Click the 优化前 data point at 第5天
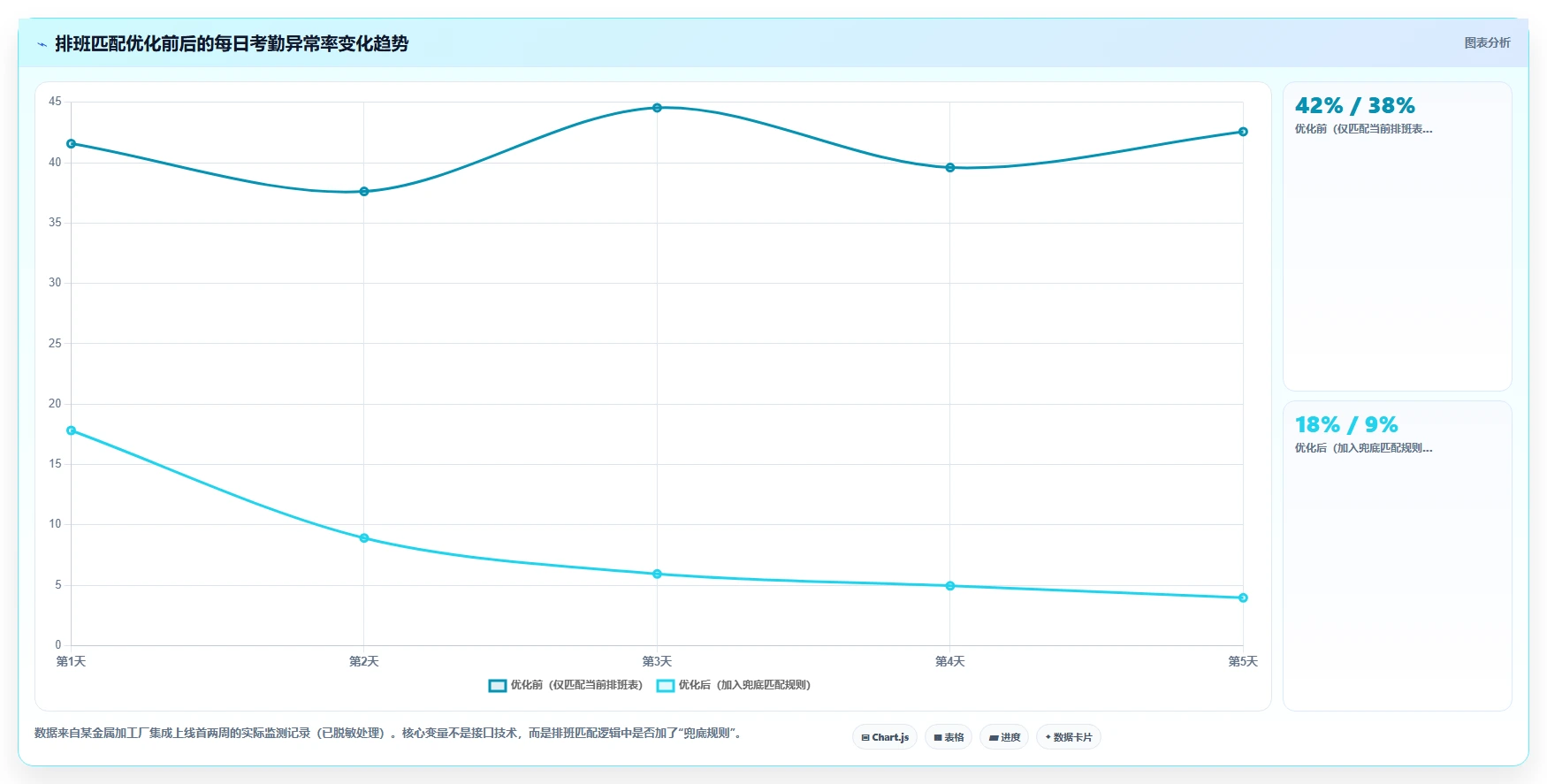 click(1243, 132)
